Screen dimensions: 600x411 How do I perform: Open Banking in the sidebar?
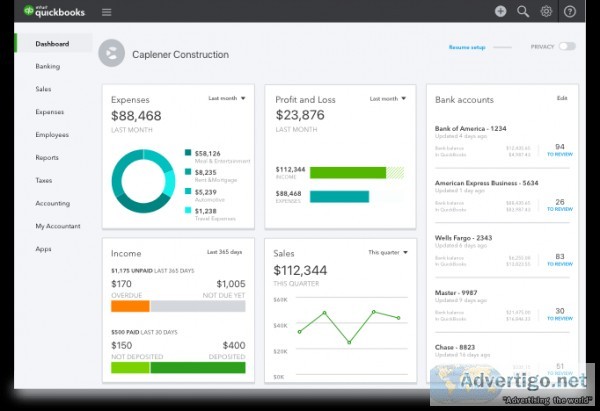[47, 66]
